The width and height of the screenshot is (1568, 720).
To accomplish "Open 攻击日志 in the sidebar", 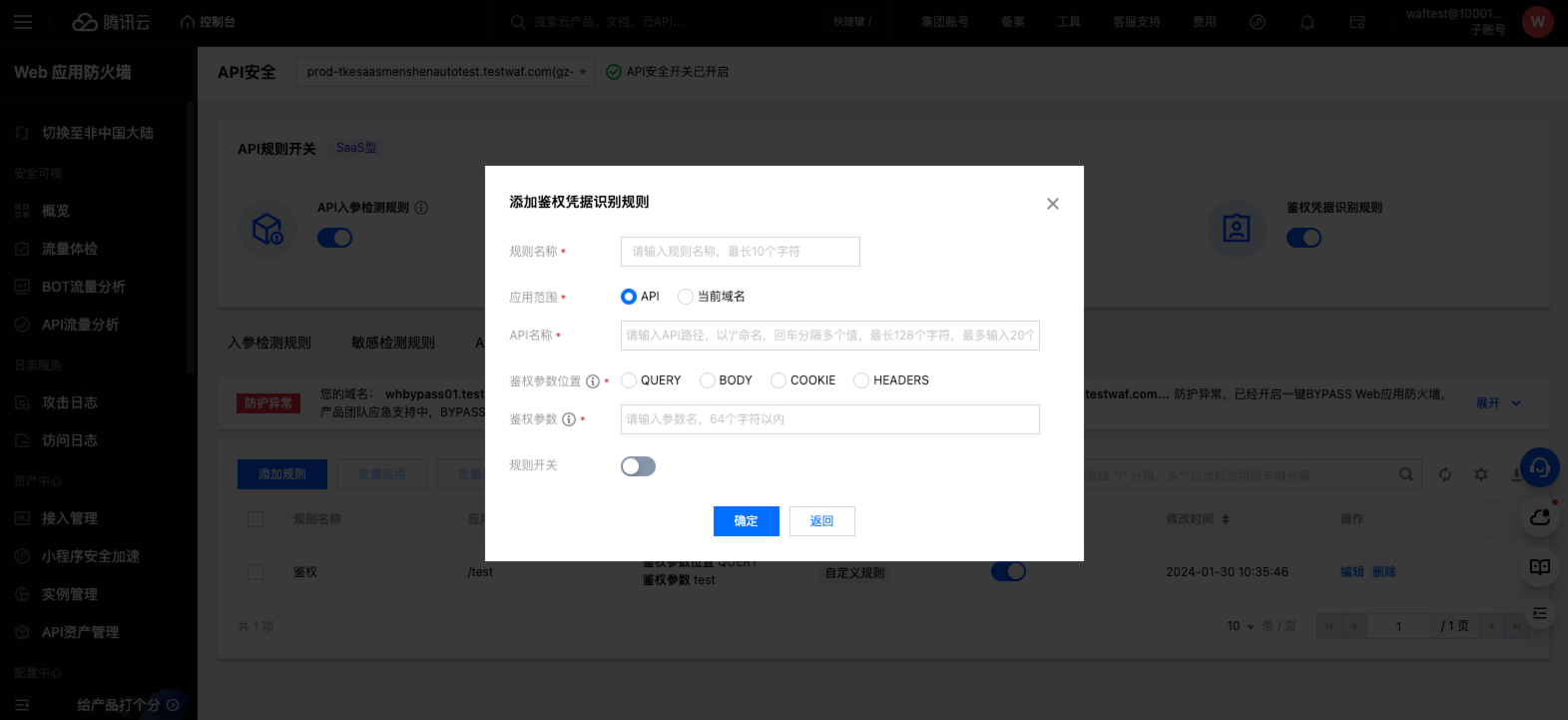I will 69,402.
